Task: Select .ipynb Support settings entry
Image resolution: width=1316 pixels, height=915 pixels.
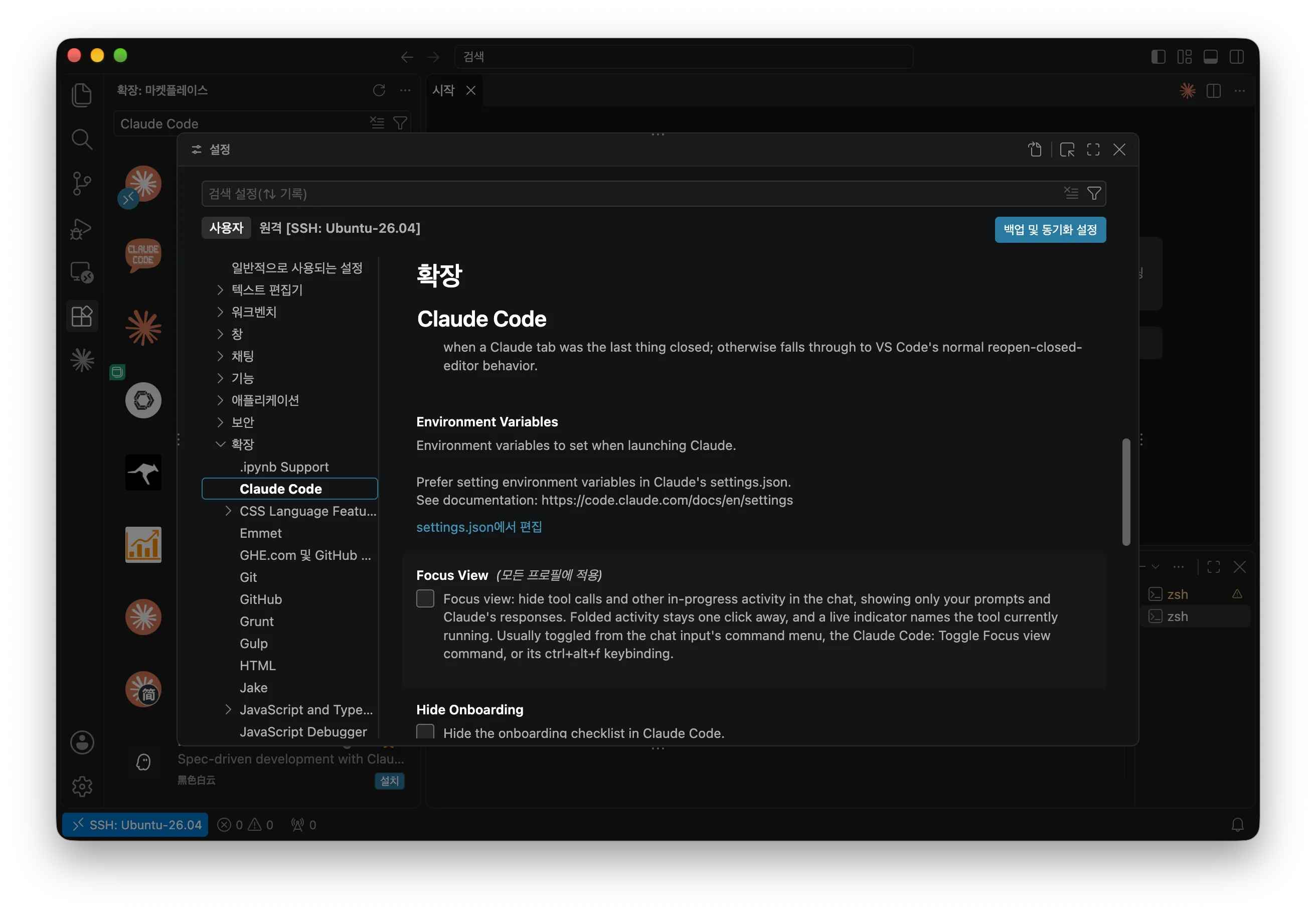Action: pyautogui.click(x=284, y=467)
